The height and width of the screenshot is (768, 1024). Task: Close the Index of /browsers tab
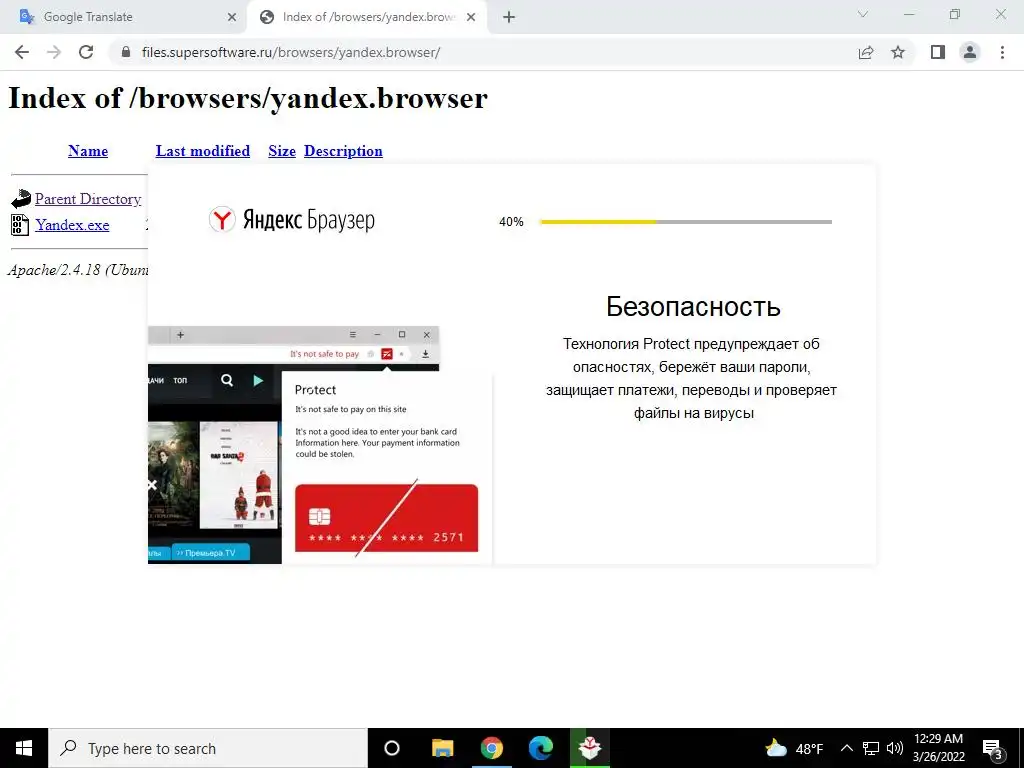point(471,18)
